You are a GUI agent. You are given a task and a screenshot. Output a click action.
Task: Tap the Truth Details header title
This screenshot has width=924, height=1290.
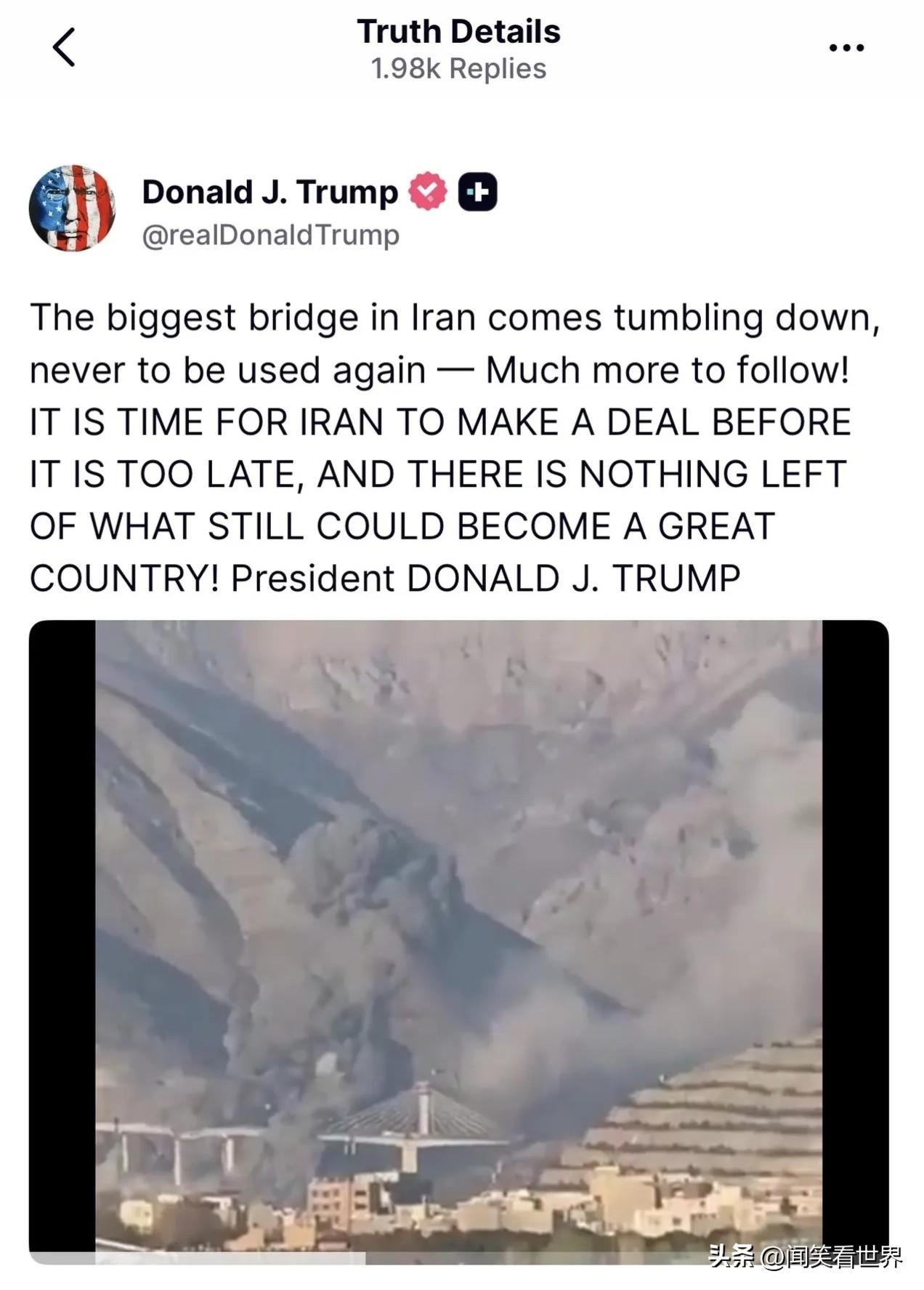[x=458, y=32]
